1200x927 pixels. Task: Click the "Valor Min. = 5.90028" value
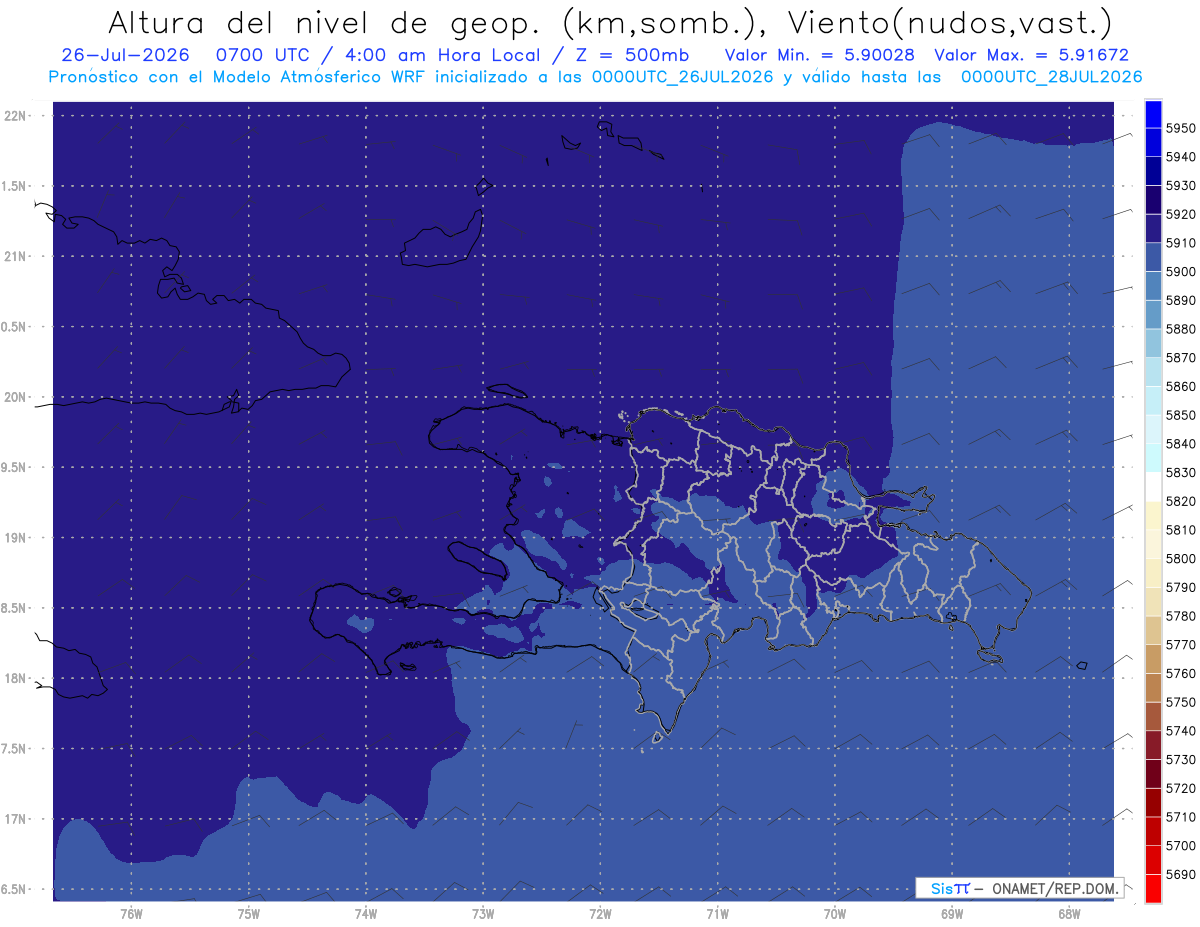[820, 55]
